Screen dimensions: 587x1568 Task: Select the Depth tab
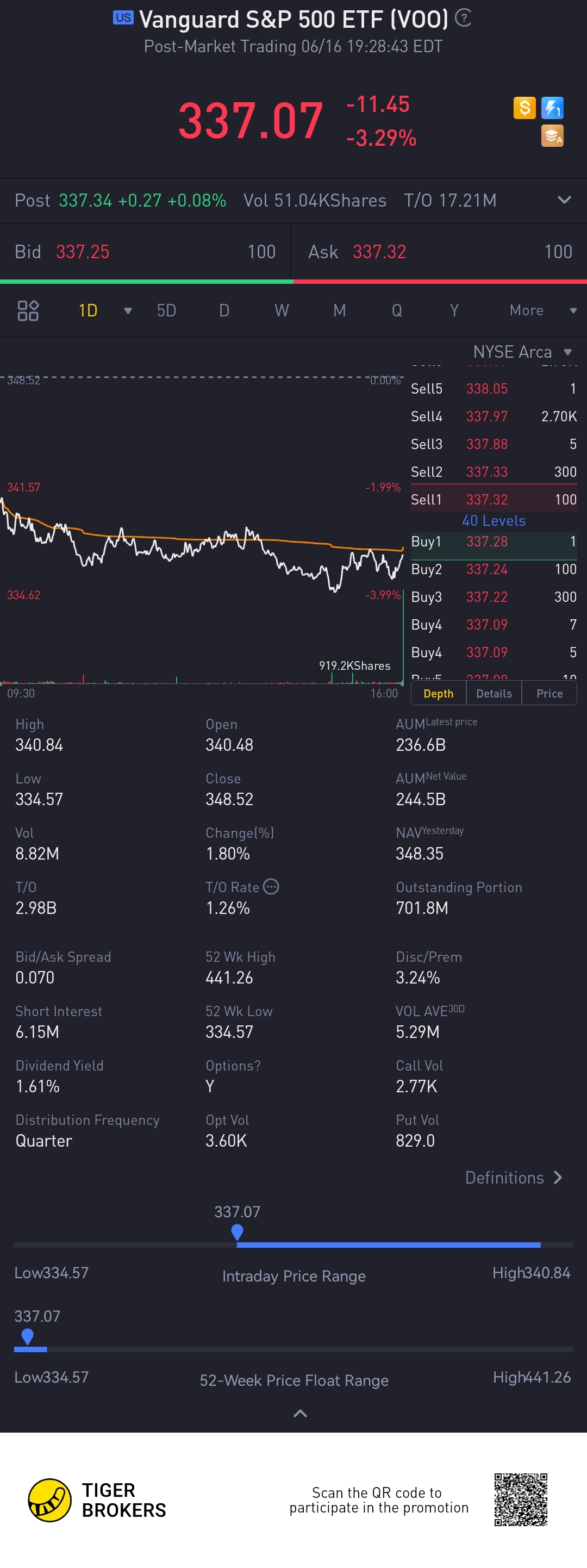pyautogui.click(x=439, y=693)
